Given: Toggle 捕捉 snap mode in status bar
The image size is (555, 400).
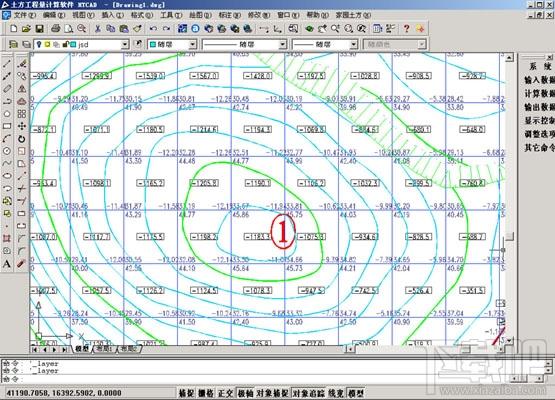Looking at the screenshot, I should point(187,393).
